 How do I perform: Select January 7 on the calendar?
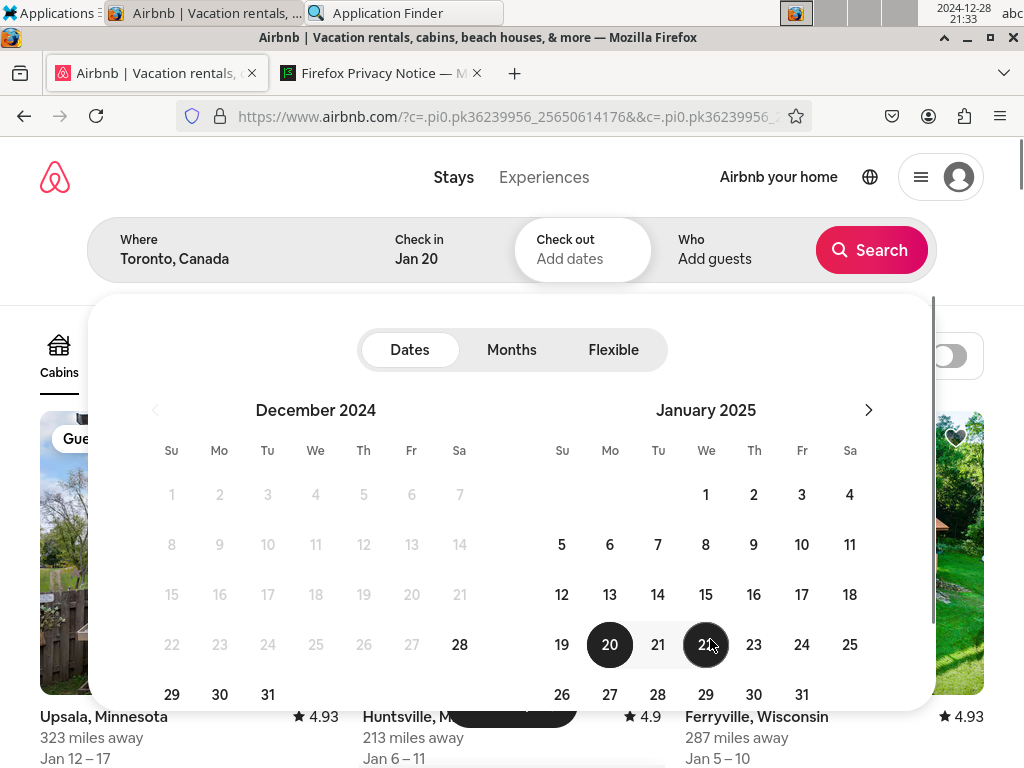tap(658, 545)
